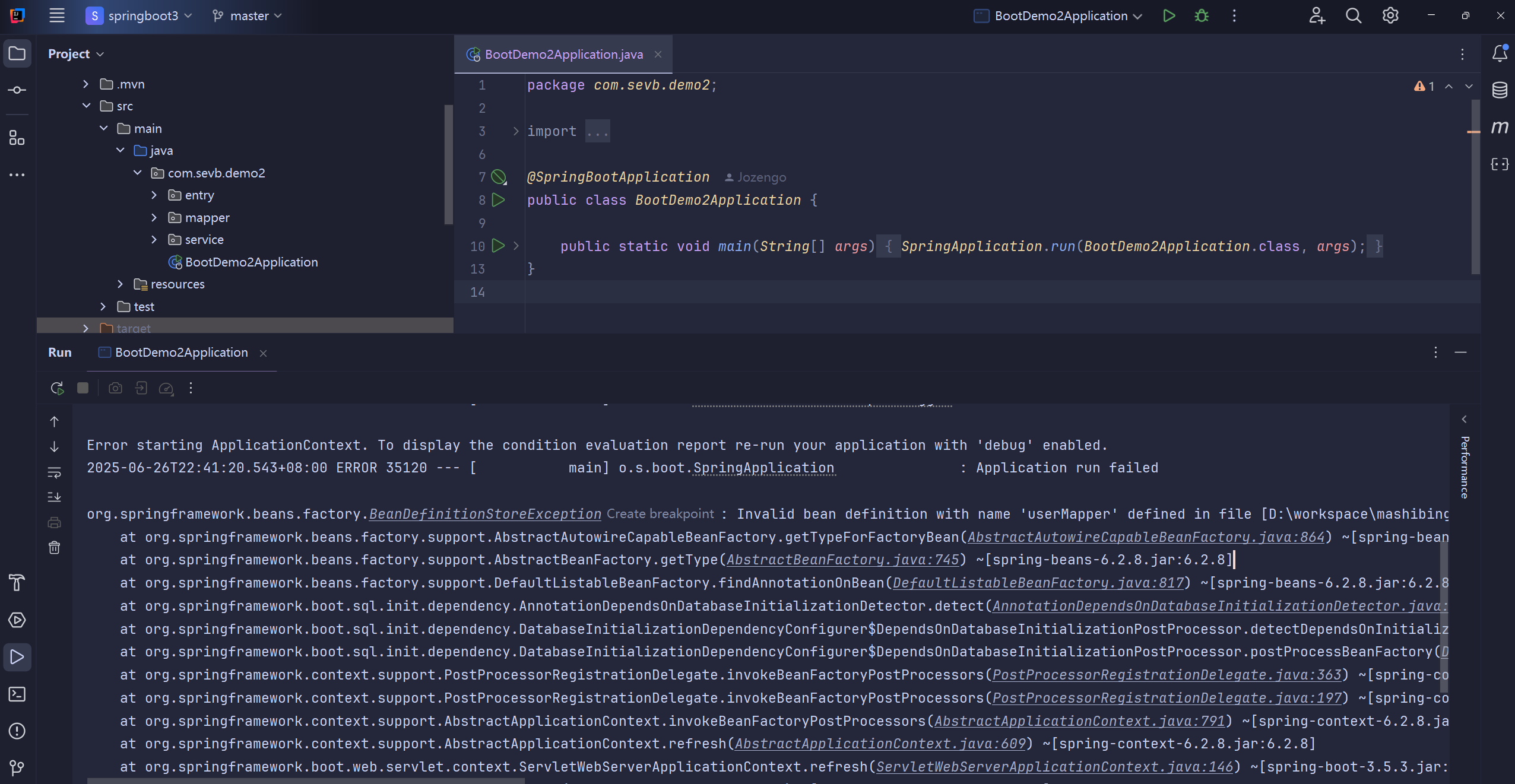
Task: Rerun the application in the Run panel
Action: (x=57, y=388)
